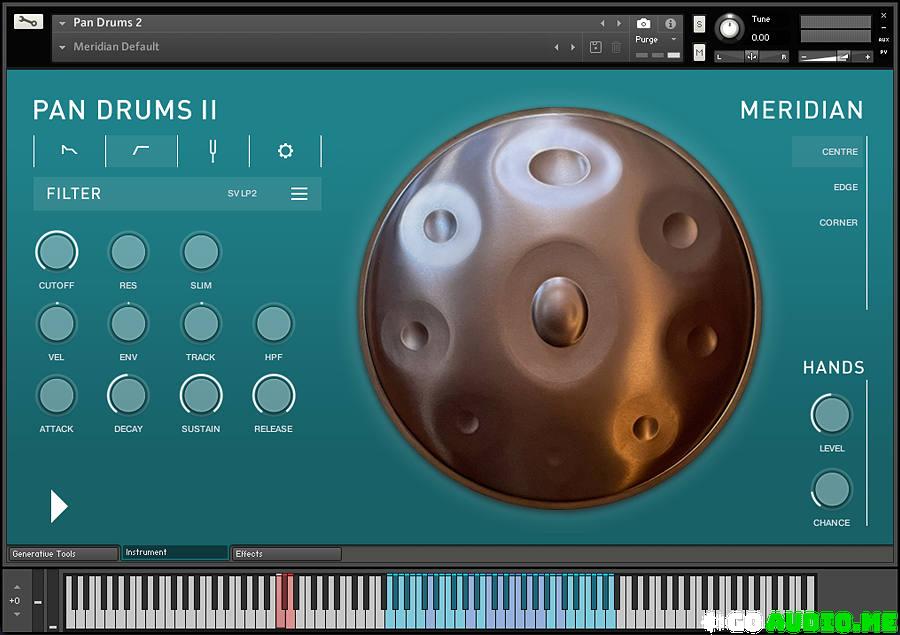Open the wrench instrument edit mode

coord(28,22)
